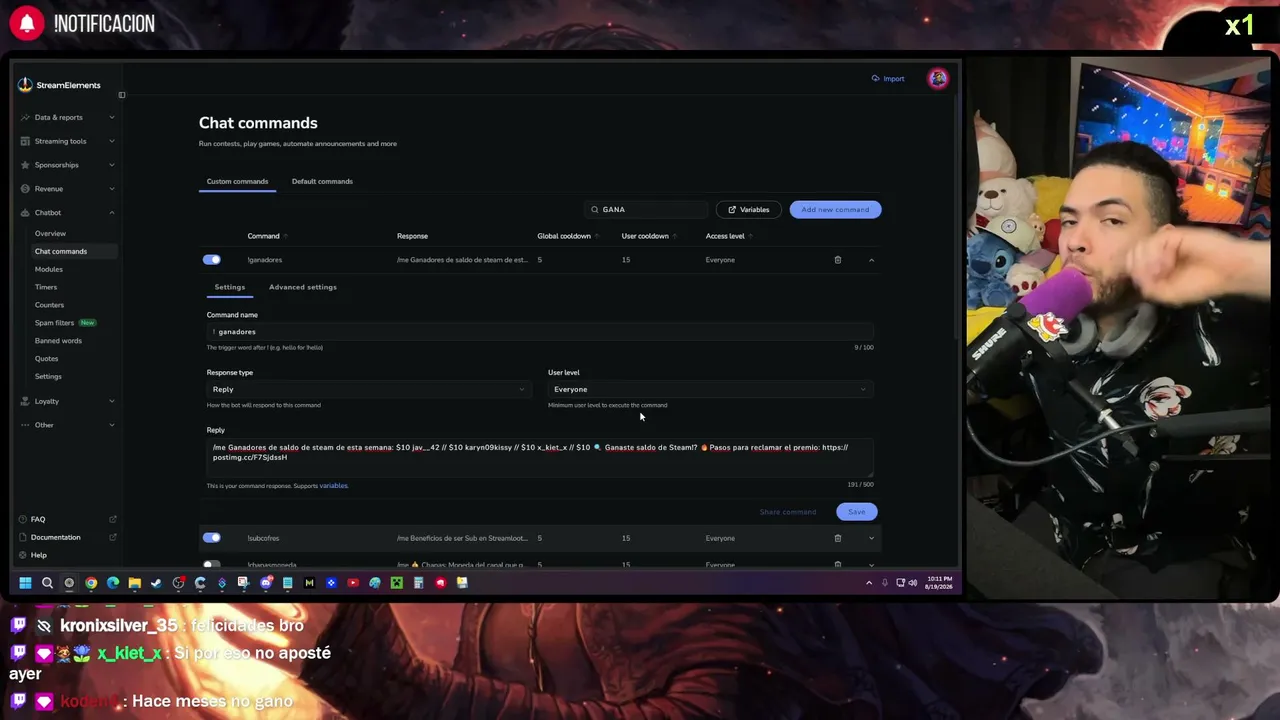Click the Add new command button

pyautogui.click(x=835, y=210)
